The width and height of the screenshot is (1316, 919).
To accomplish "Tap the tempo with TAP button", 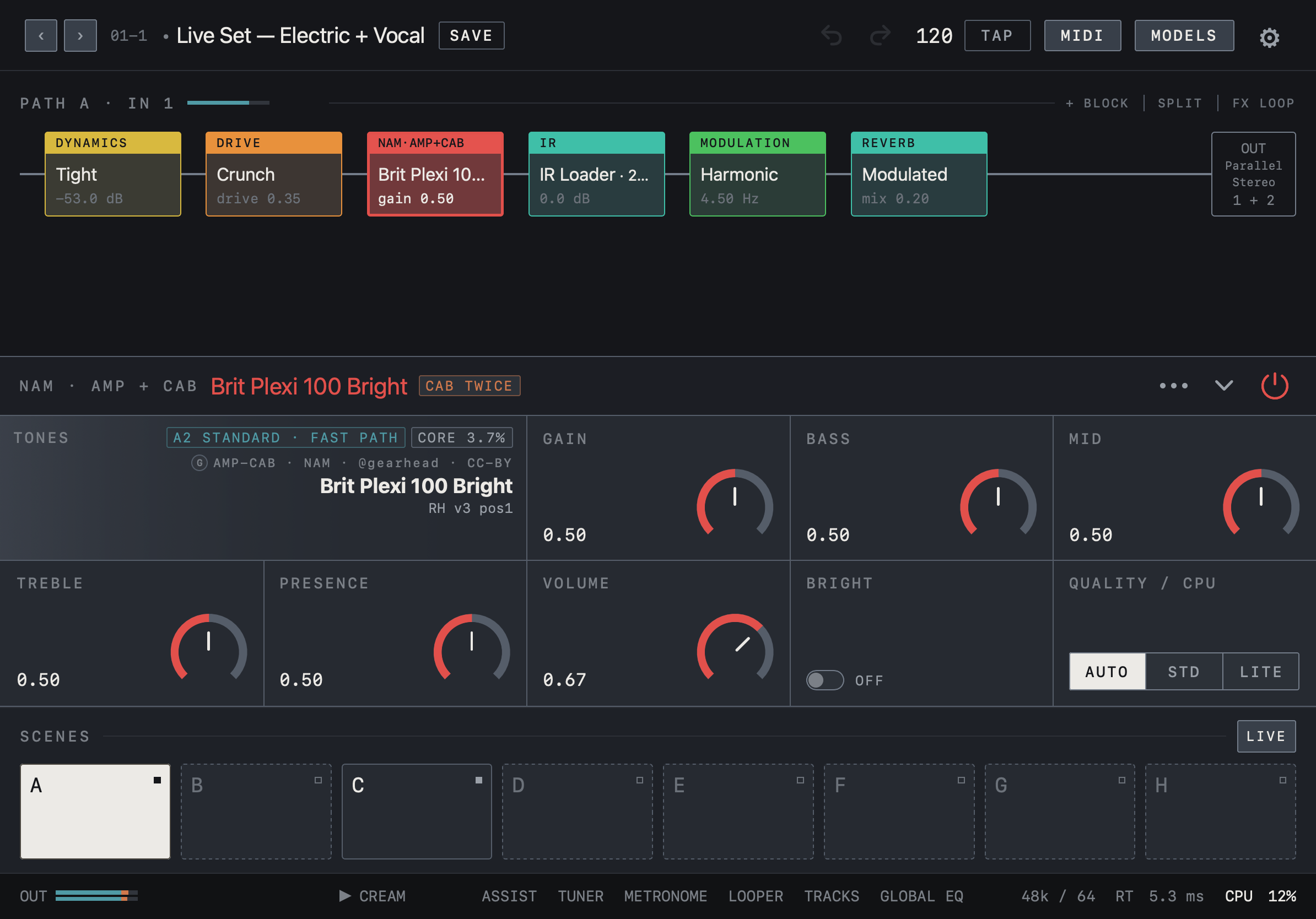I will click(997, 35).
